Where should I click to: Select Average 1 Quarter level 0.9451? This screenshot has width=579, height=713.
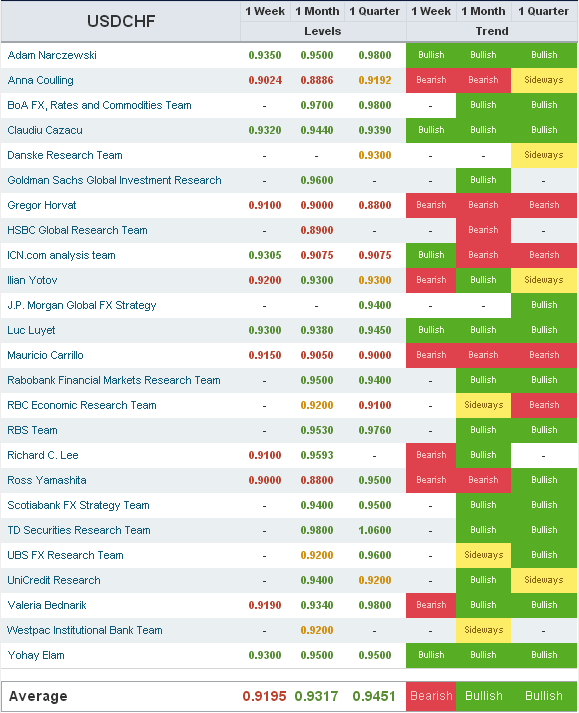click(x=374, y=696)
